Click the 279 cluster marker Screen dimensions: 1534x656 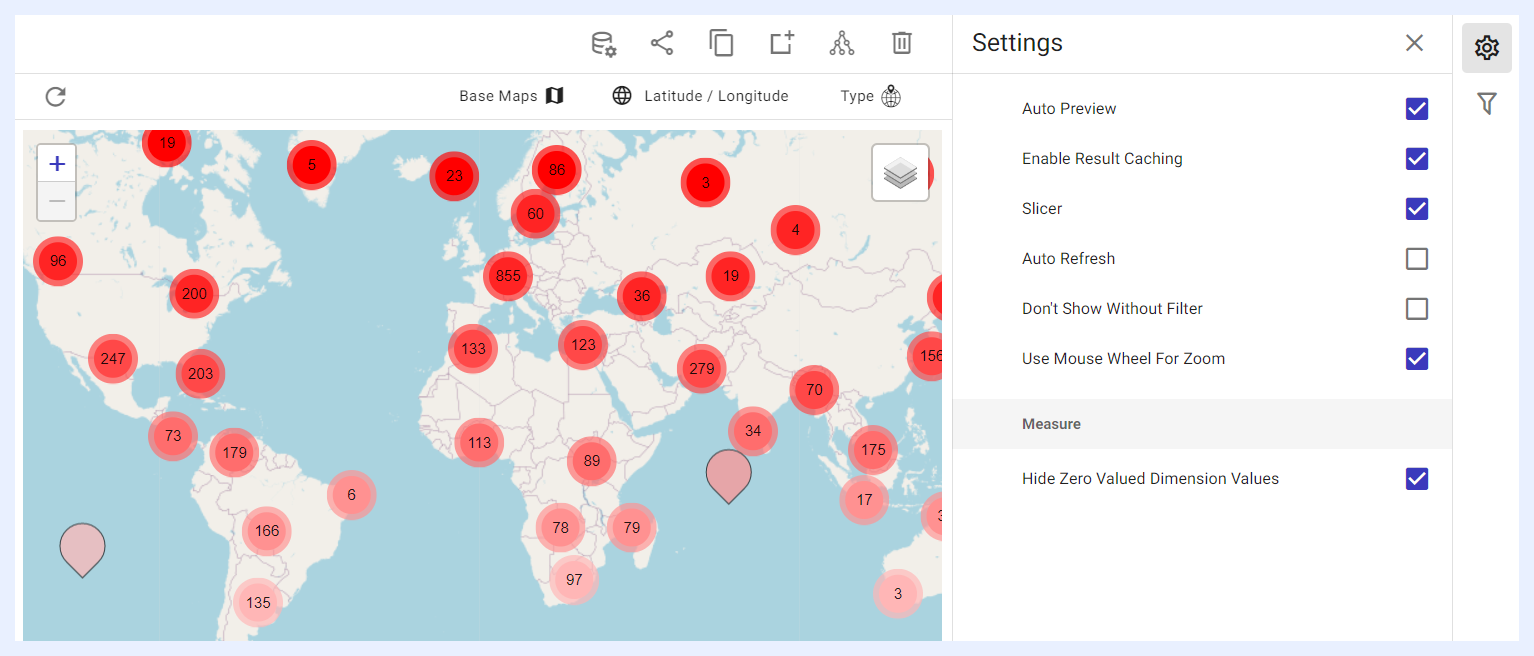(x=702, y=369)
